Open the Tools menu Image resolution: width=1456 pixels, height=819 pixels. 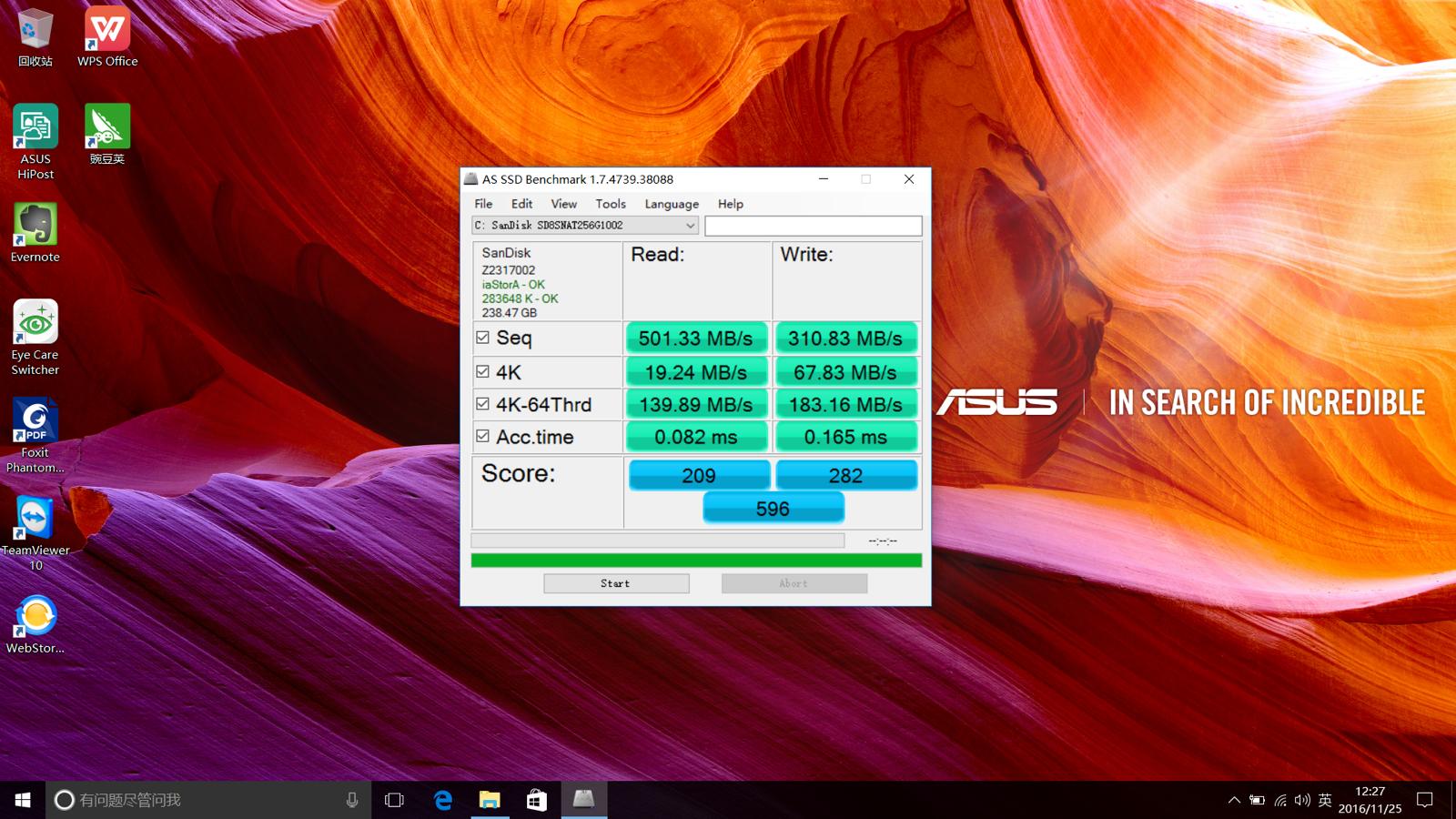click(611, 204)
